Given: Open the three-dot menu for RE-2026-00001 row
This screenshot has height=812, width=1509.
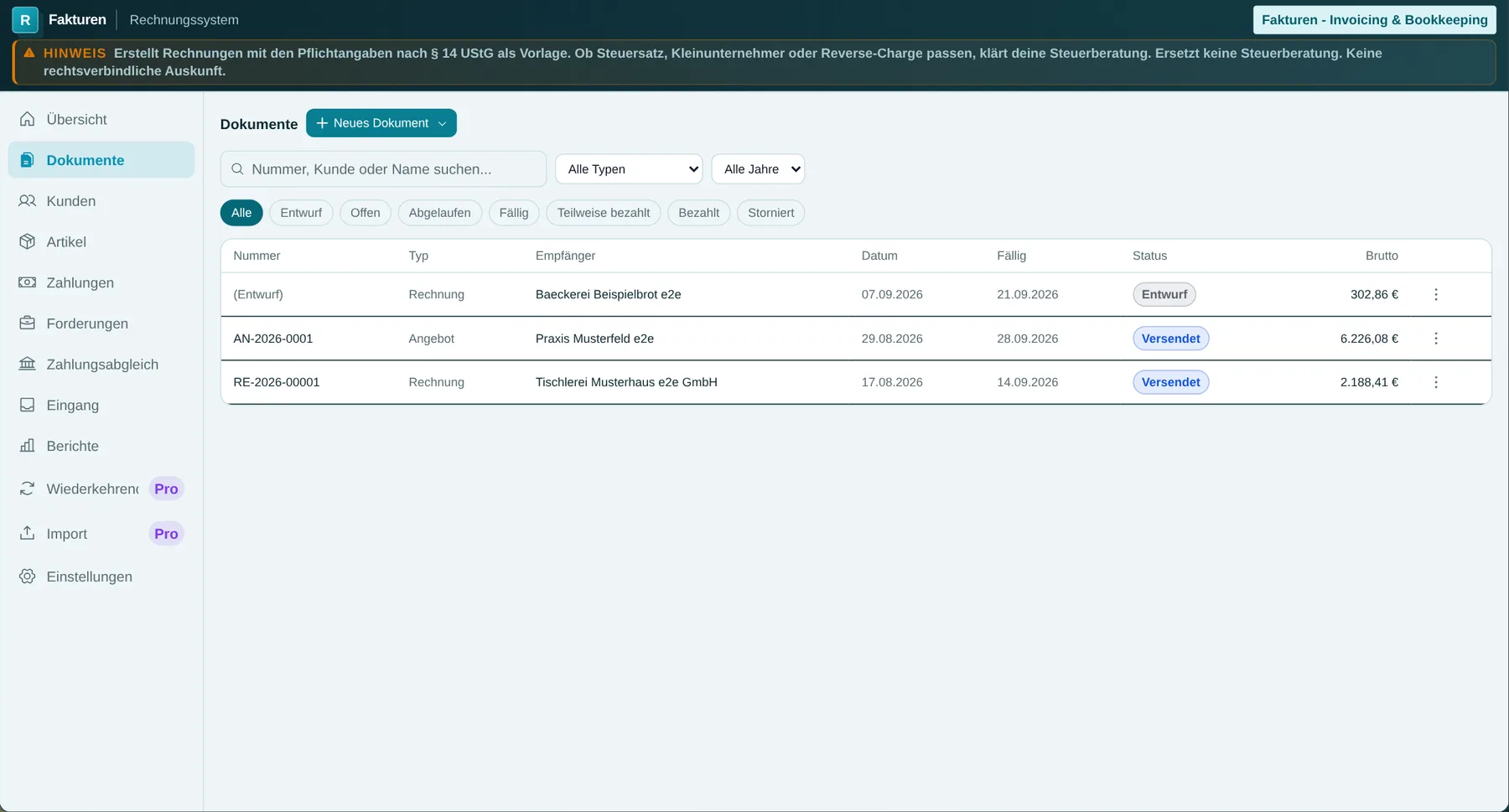Looking at the screenshot, I should pos(1436,382).
